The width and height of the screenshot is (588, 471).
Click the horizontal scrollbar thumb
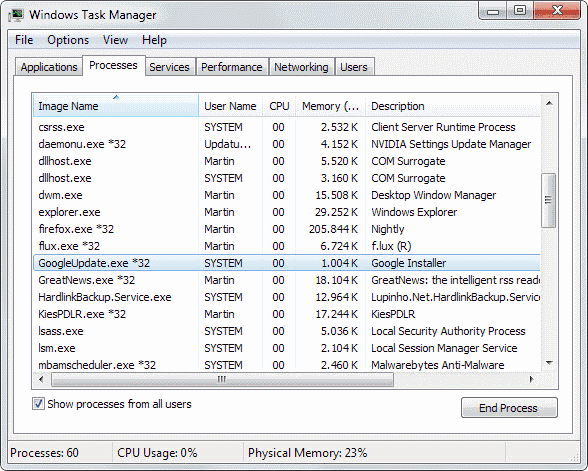[x=222, y=380]
